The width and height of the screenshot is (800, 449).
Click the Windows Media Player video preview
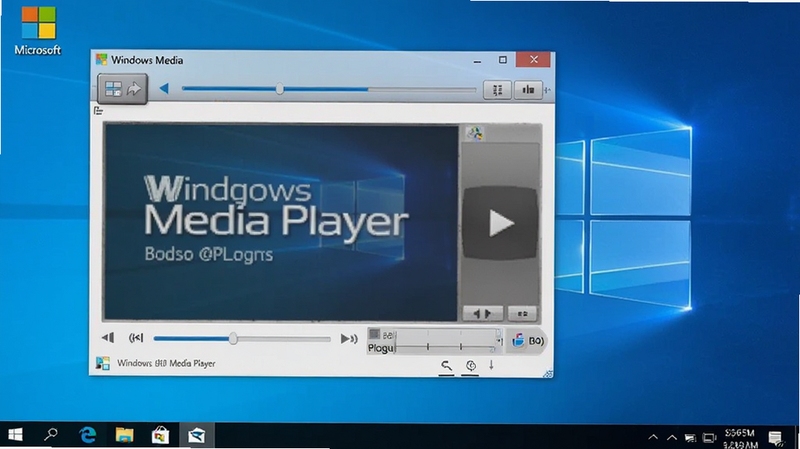coord(281,222)
